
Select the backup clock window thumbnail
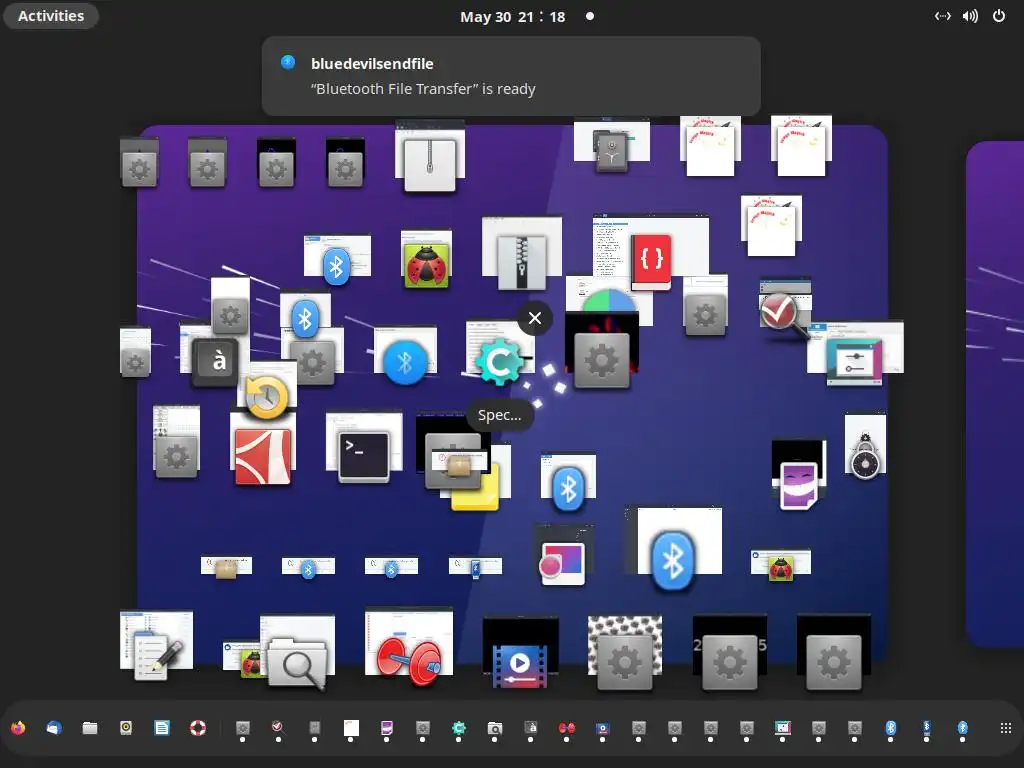pos(266,391)
